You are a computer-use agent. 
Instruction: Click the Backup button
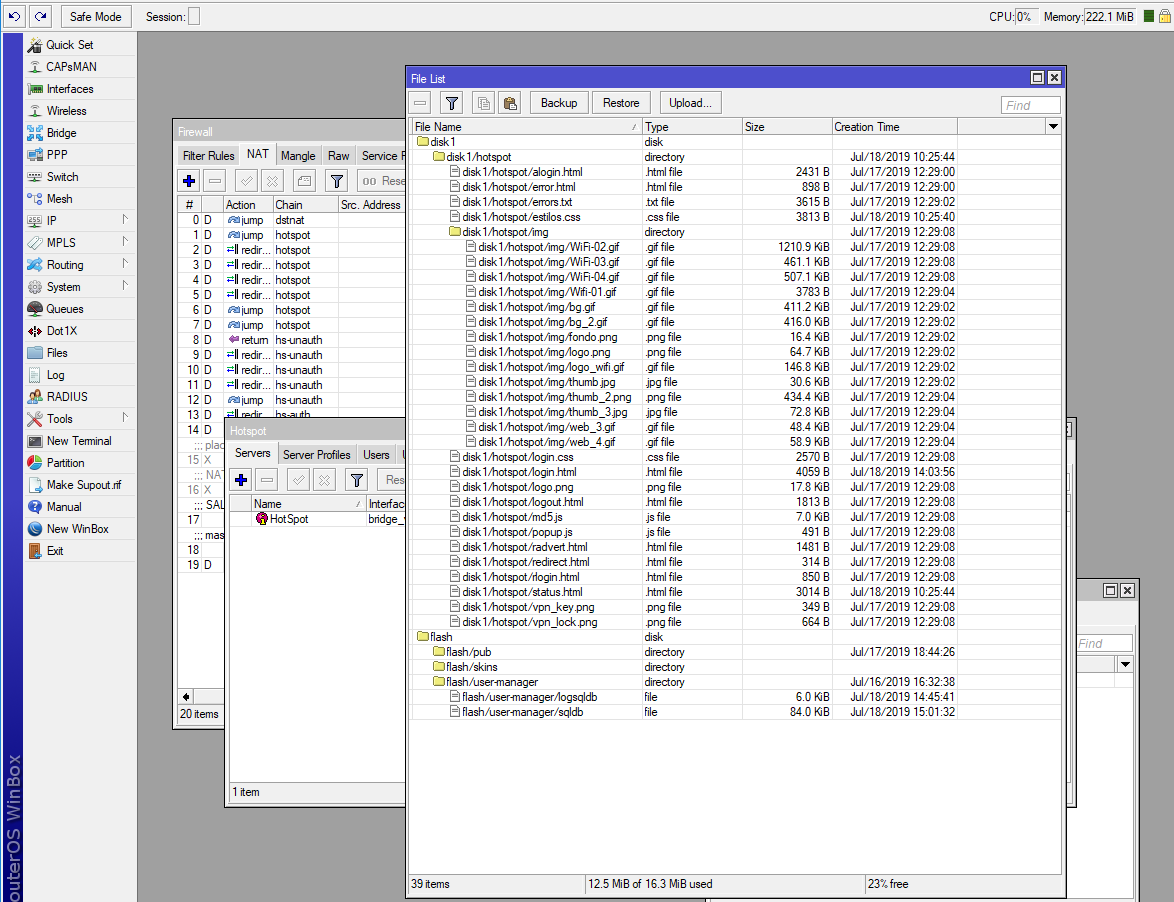(560, 102)
